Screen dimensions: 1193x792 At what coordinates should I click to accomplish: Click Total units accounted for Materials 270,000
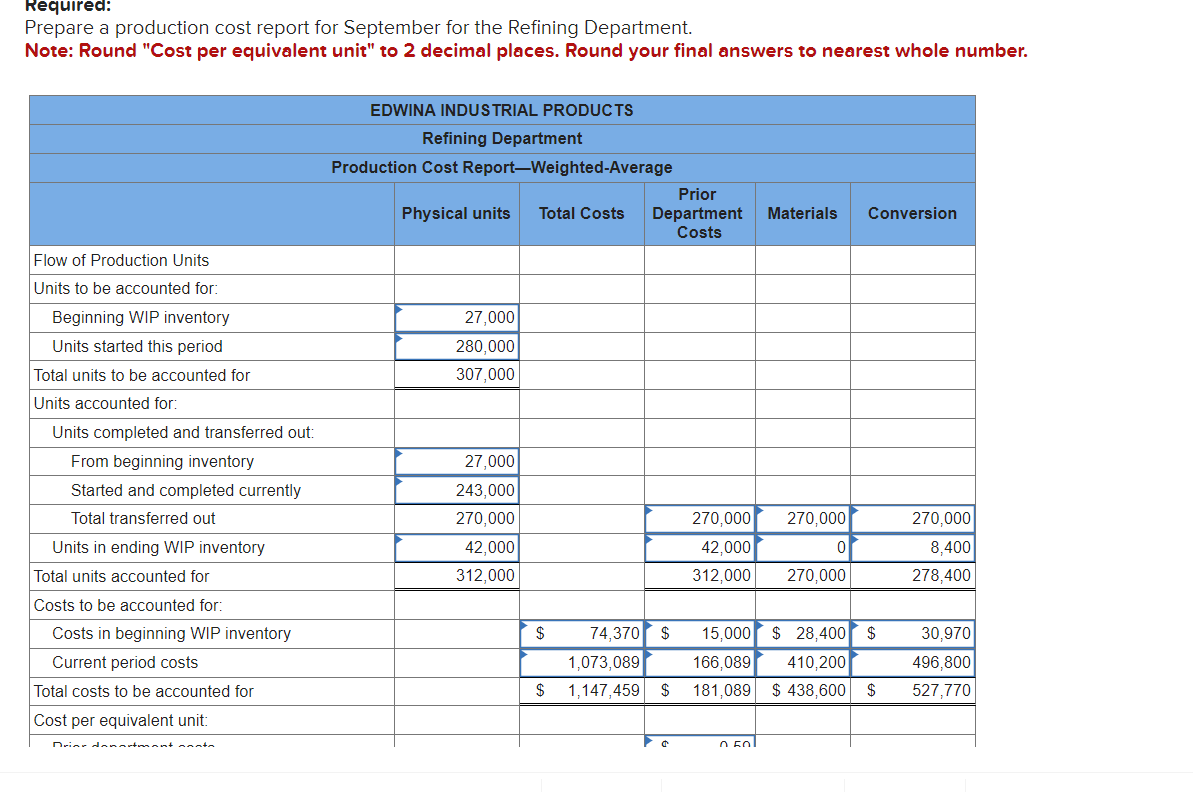[x=816, y=576]
